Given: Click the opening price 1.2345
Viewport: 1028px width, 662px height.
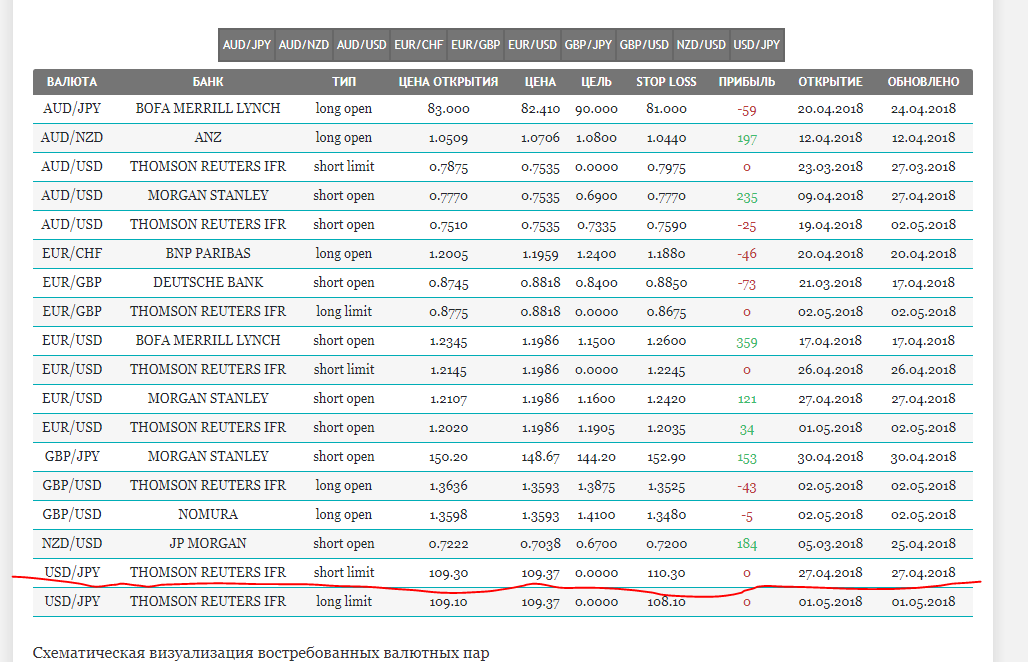Looking at the screenshot, I should coord(448,341).
